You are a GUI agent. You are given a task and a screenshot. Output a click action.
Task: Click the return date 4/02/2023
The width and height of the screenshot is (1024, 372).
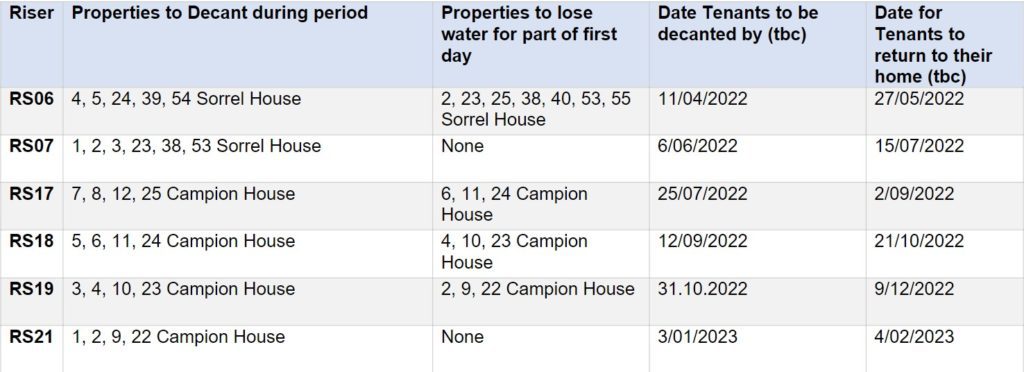pyautogui.click(x=914, y=337)
